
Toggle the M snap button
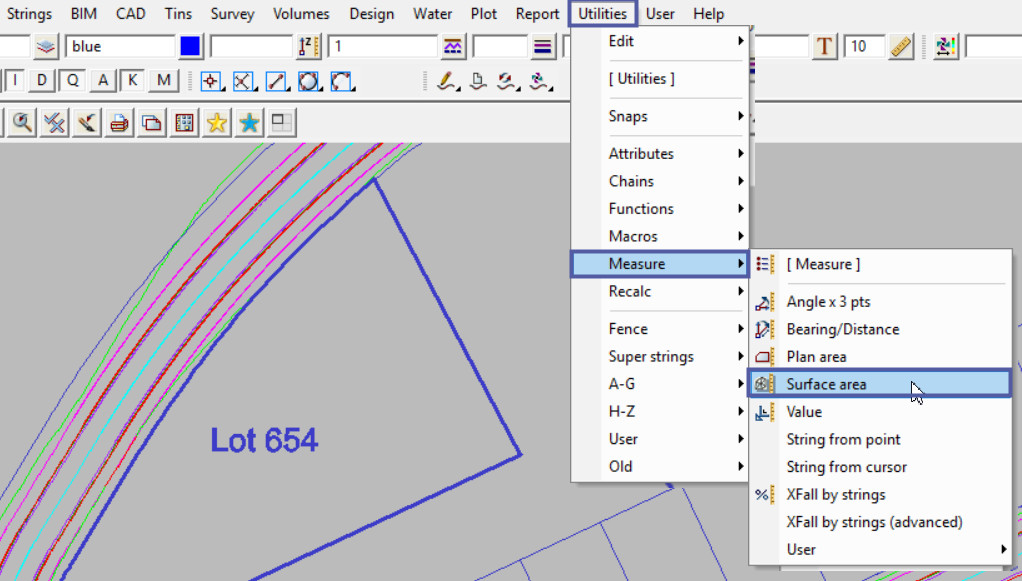[164, 81]
